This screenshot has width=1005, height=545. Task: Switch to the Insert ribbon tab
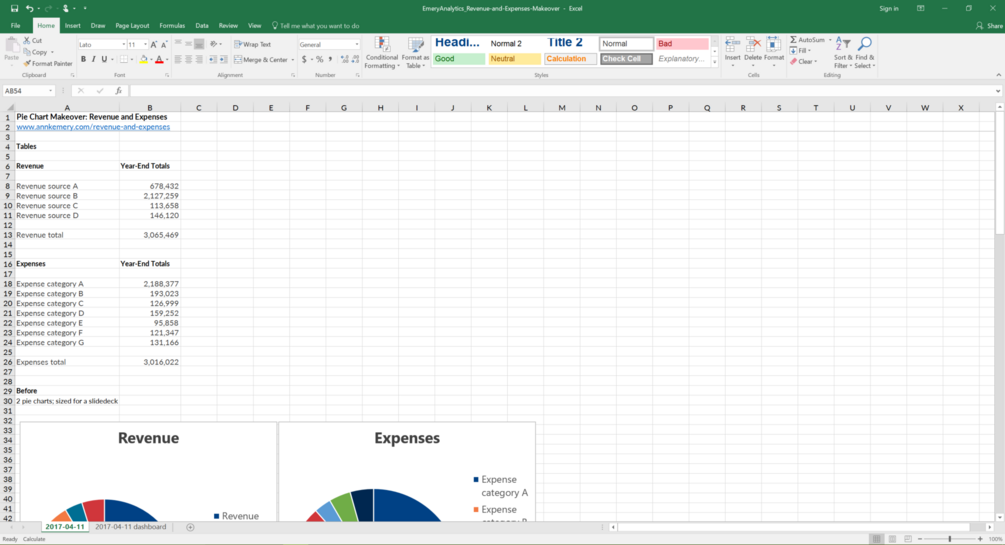[x=72, y=26]
